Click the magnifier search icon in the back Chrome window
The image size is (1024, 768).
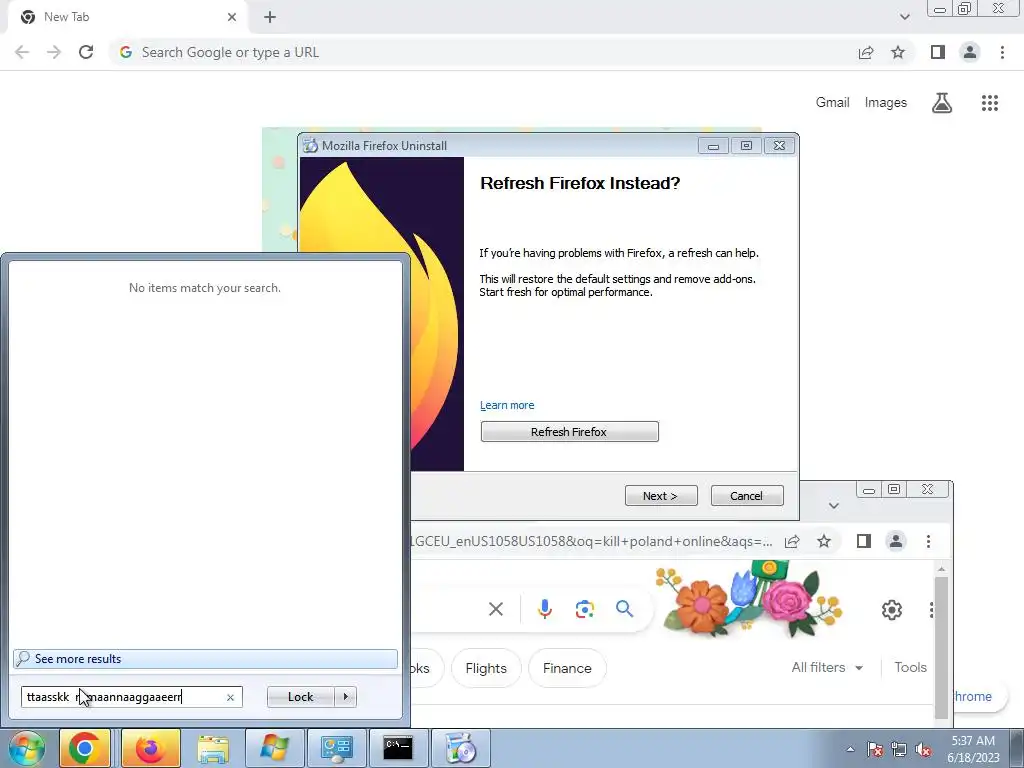point(624,609)
